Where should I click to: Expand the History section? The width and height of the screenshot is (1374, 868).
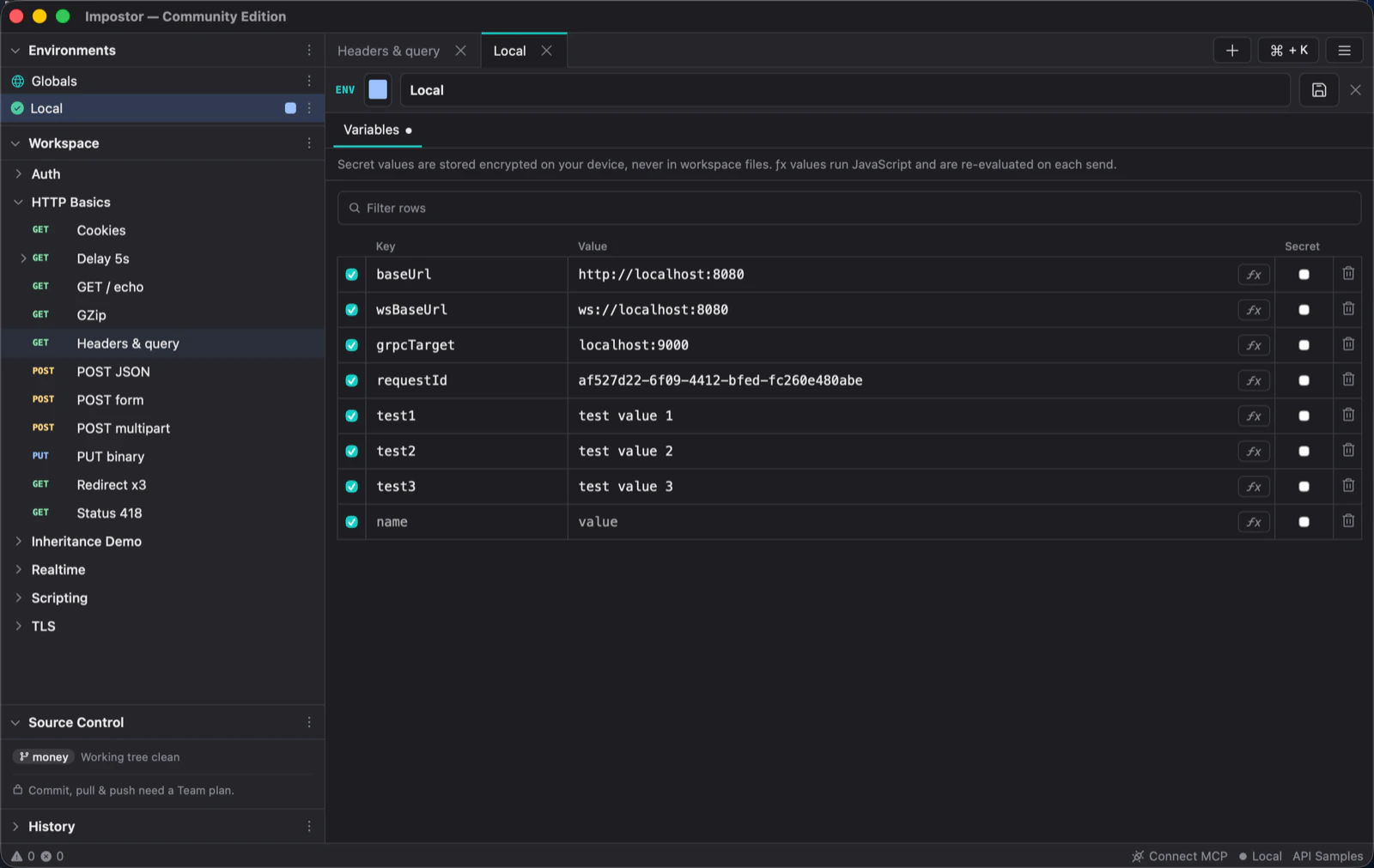click(x=15, y=827)
